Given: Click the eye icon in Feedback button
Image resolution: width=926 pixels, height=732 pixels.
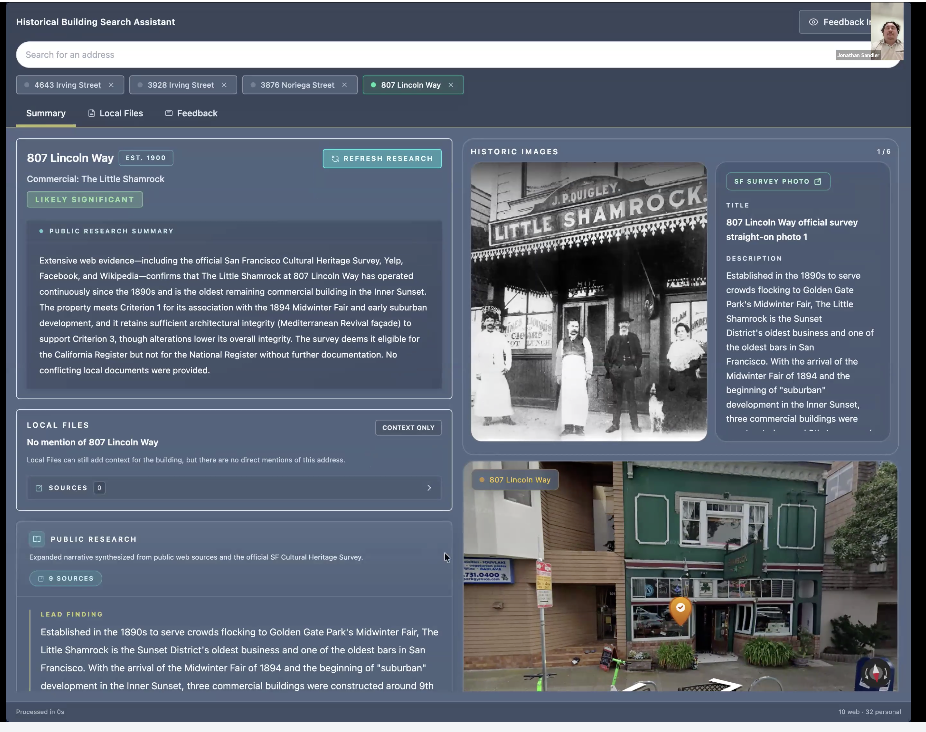Looking at the screenshot, I should [813, 22].
